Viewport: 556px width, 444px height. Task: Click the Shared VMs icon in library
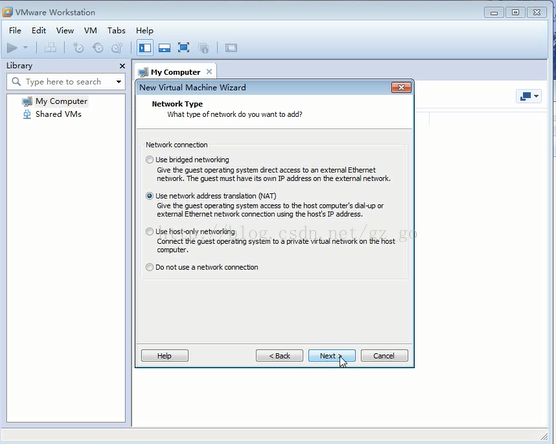[27, 114]
